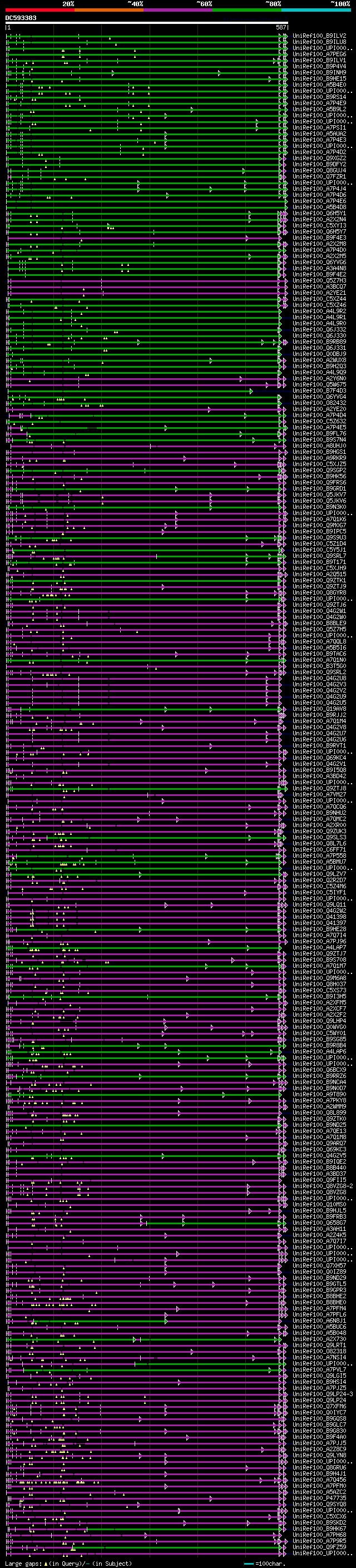356x1568 pixels.
Task: Select the UniRef100_P47735 label
Action: click(x=319, y=1497)
